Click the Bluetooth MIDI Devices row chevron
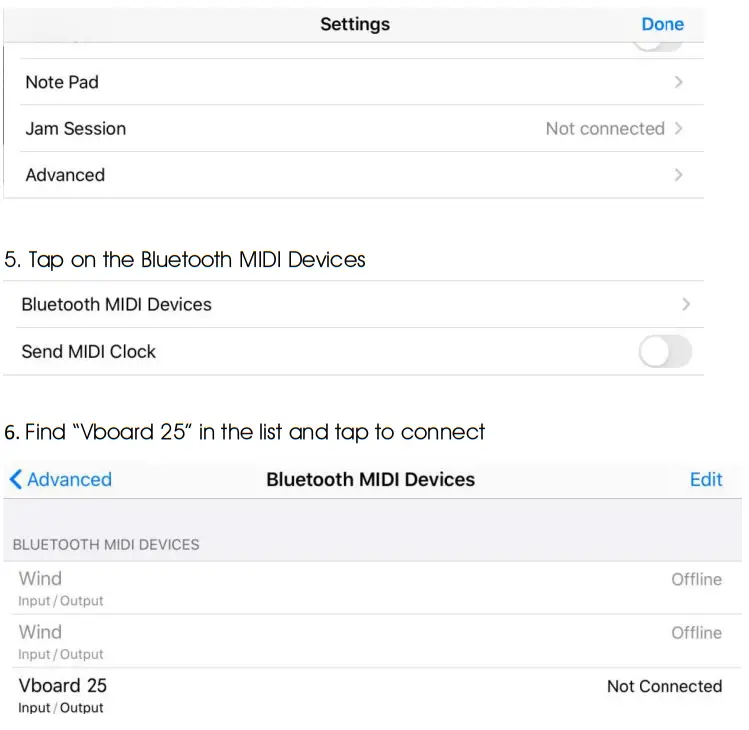 point(685,304)
